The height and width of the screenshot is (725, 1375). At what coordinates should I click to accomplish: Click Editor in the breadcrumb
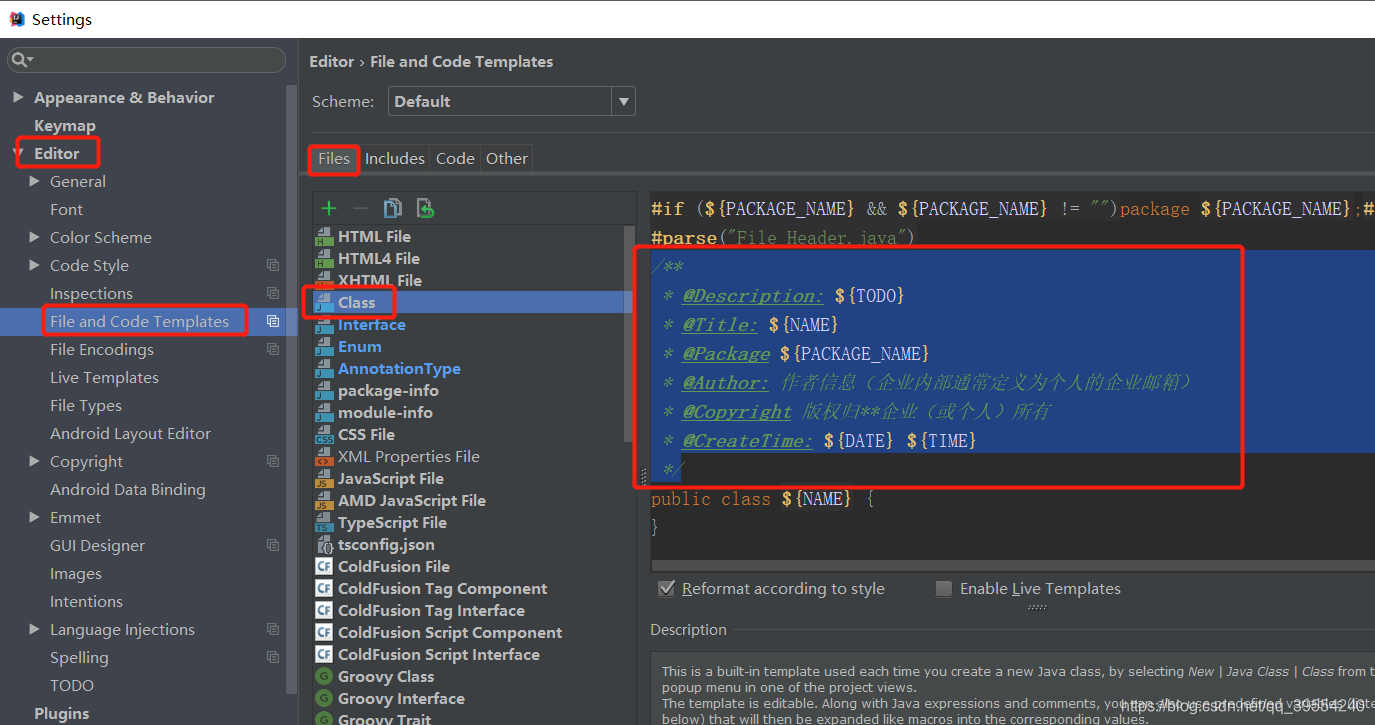pyautogui.click(x=332, y=61)
